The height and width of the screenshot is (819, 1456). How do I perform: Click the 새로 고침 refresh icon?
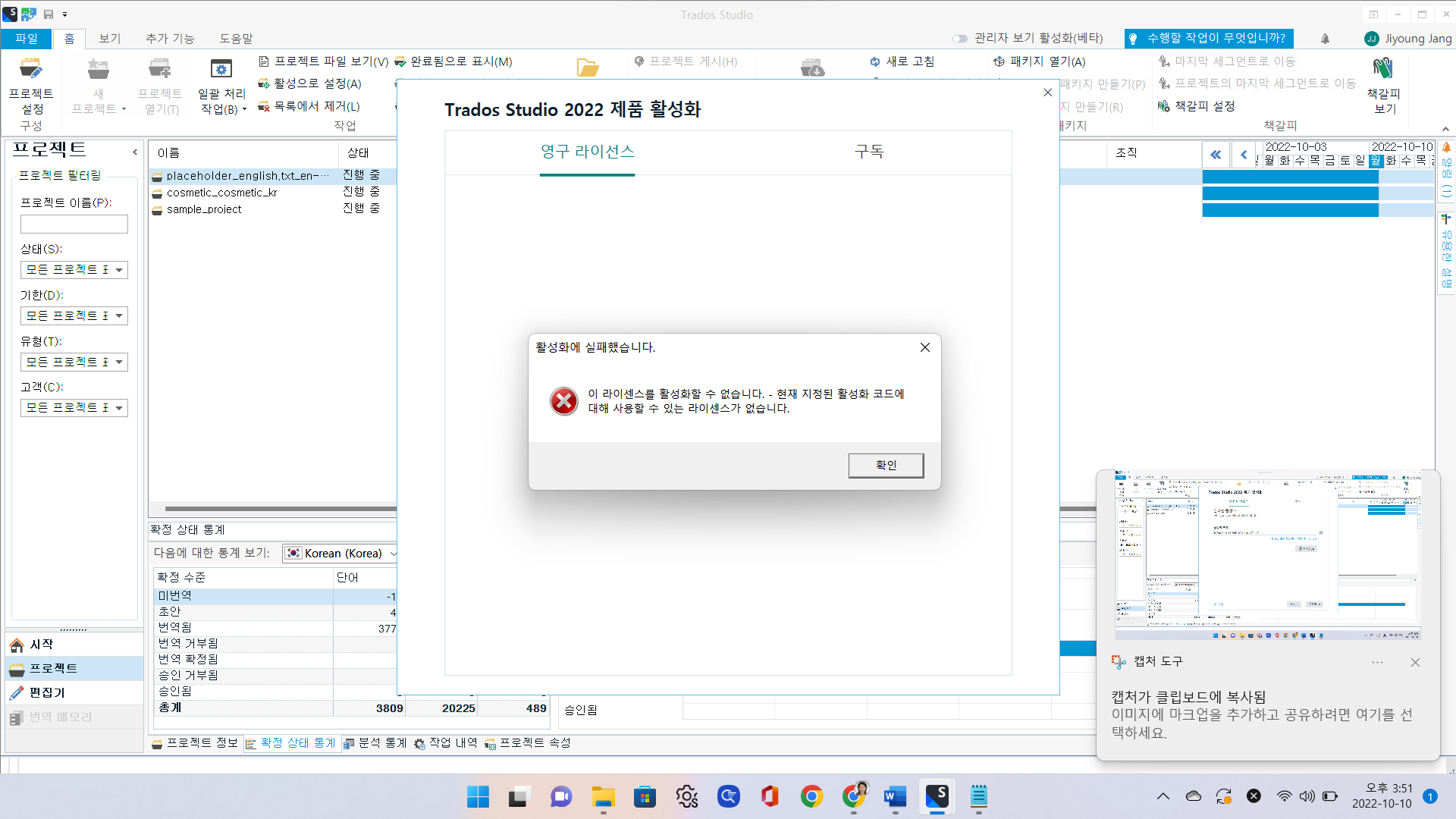tap(875, 61)
